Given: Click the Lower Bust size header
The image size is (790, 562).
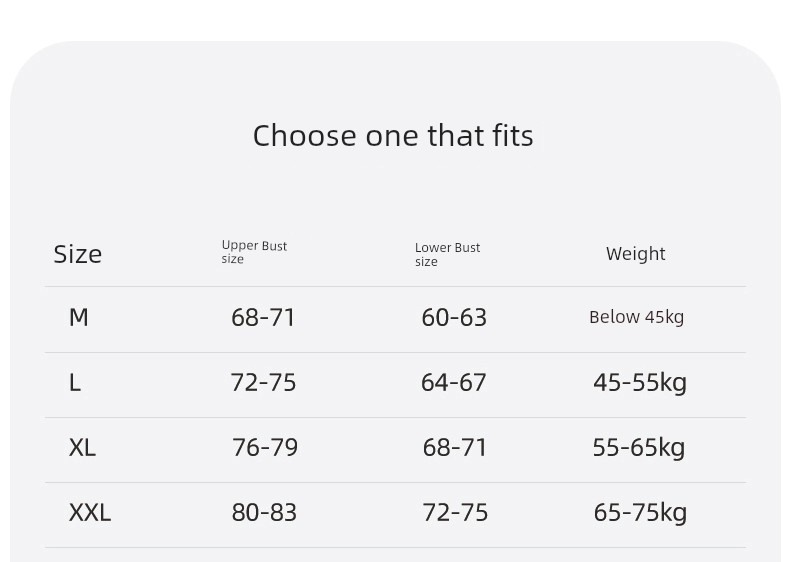Looking at the screenshot, I should click(x=447, y=255).
